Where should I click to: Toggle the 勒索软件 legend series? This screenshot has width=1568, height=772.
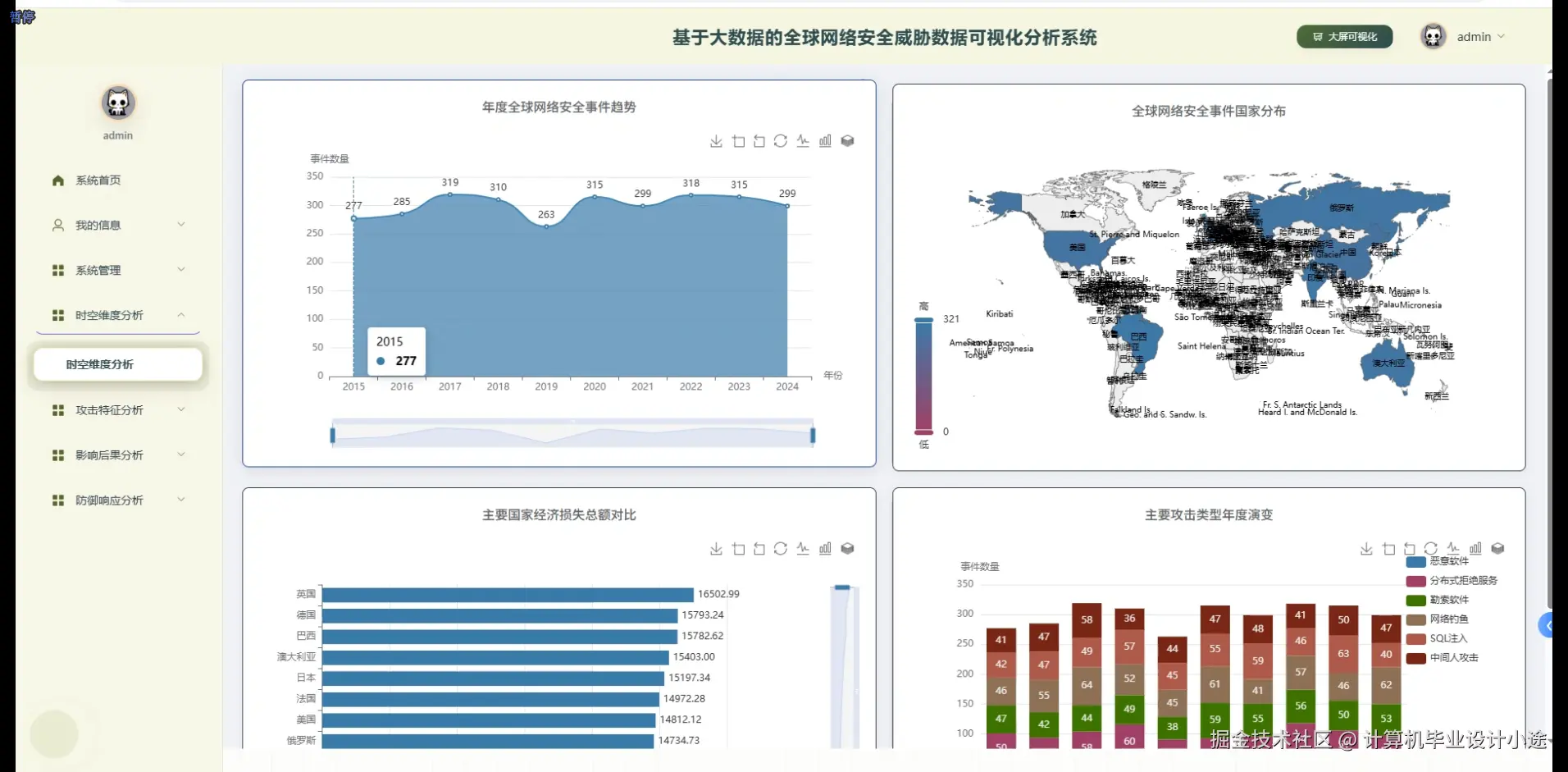[x=1438, y=600]
